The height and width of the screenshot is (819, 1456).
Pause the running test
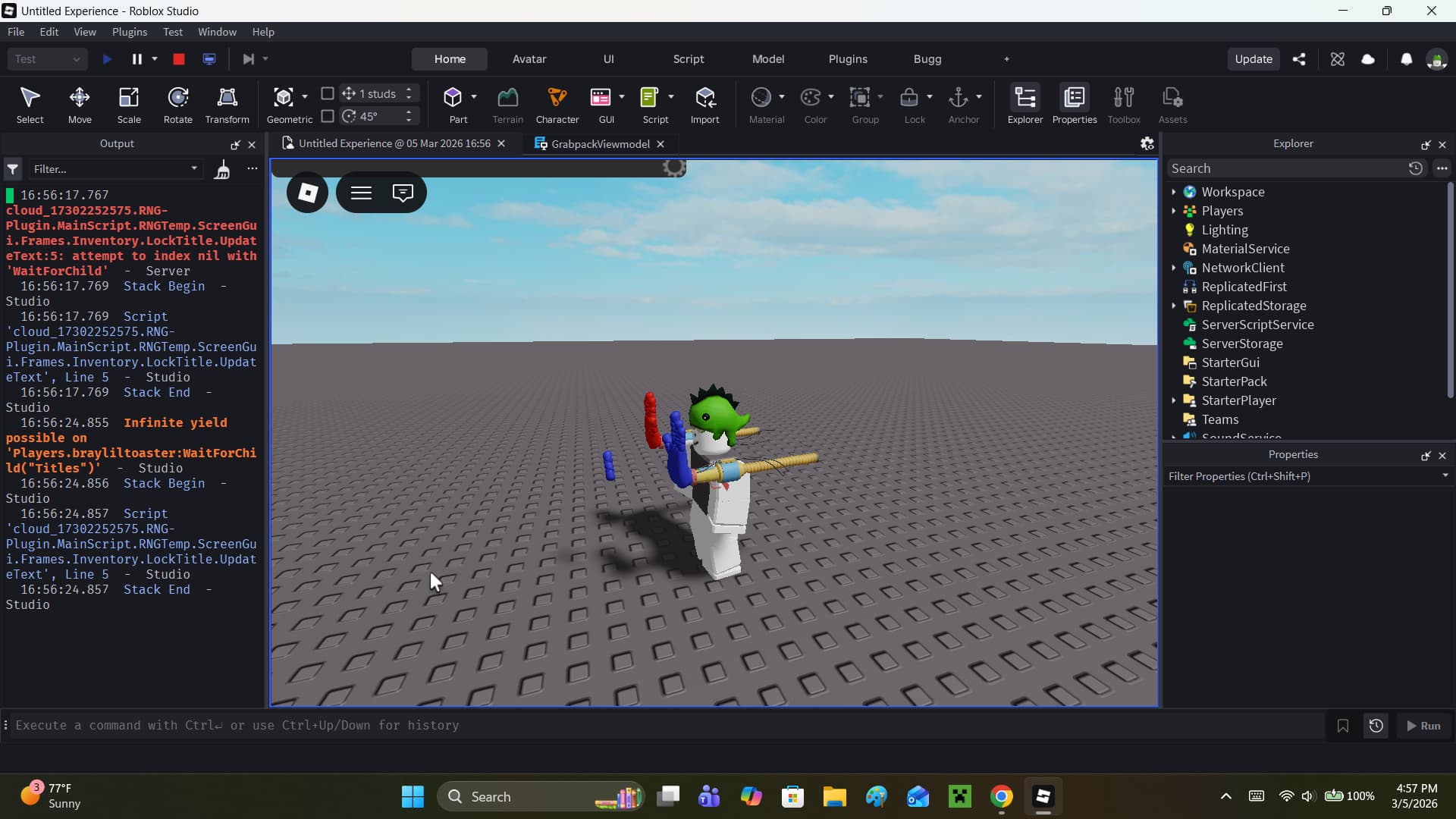[x=137, y=59]
